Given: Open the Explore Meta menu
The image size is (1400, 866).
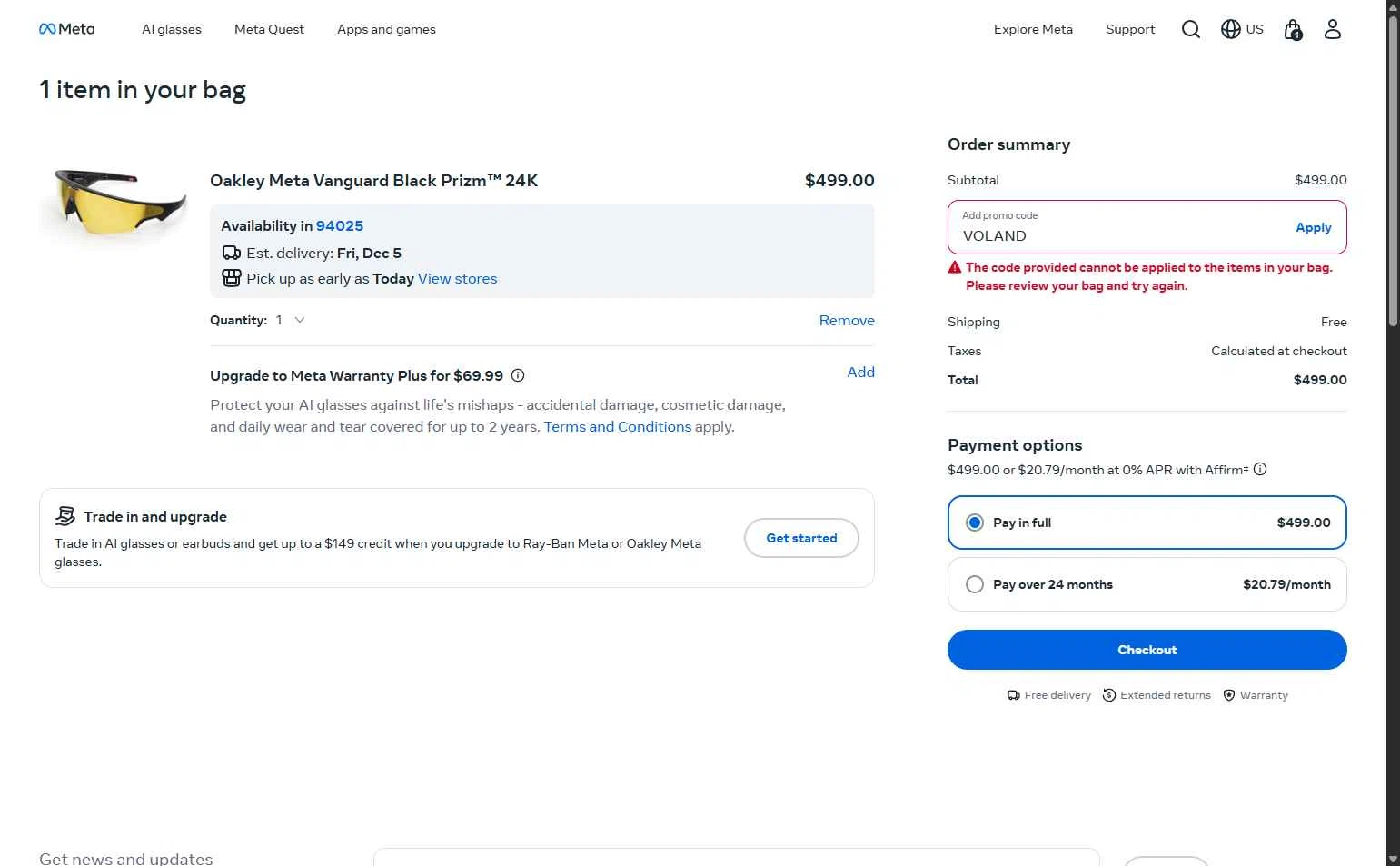Looking at the screenshot, I should tap(1033, 29).
